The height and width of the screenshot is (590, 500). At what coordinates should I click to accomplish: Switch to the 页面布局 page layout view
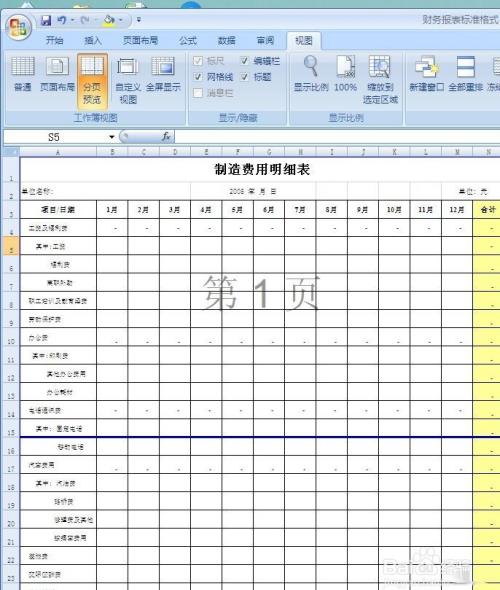57,74
